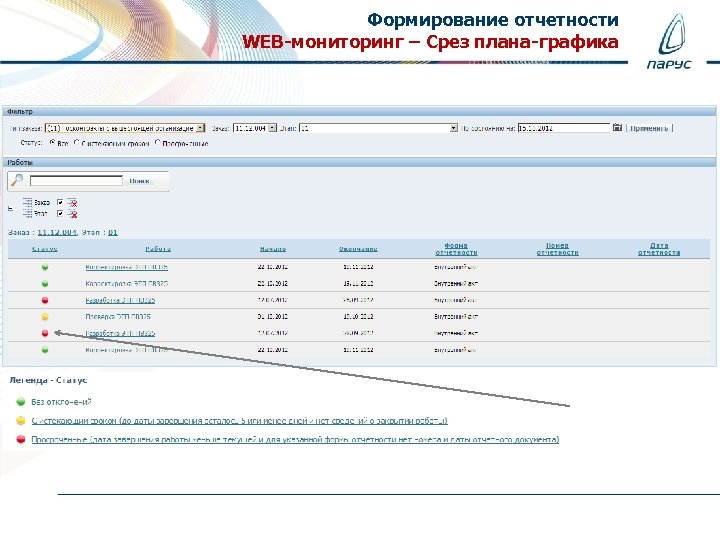
Task: Sort by Номер отчетности column header
Action: [x=557, y=249]
